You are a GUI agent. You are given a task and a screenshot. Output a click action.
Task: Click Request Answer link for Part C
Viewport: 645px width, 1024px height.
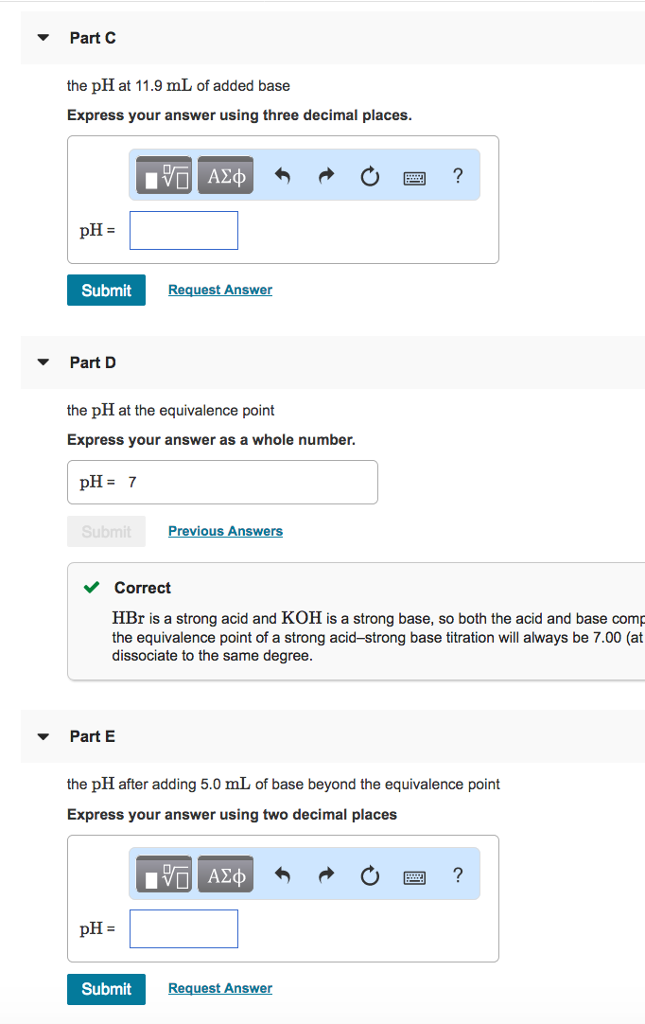pos(220,290)
